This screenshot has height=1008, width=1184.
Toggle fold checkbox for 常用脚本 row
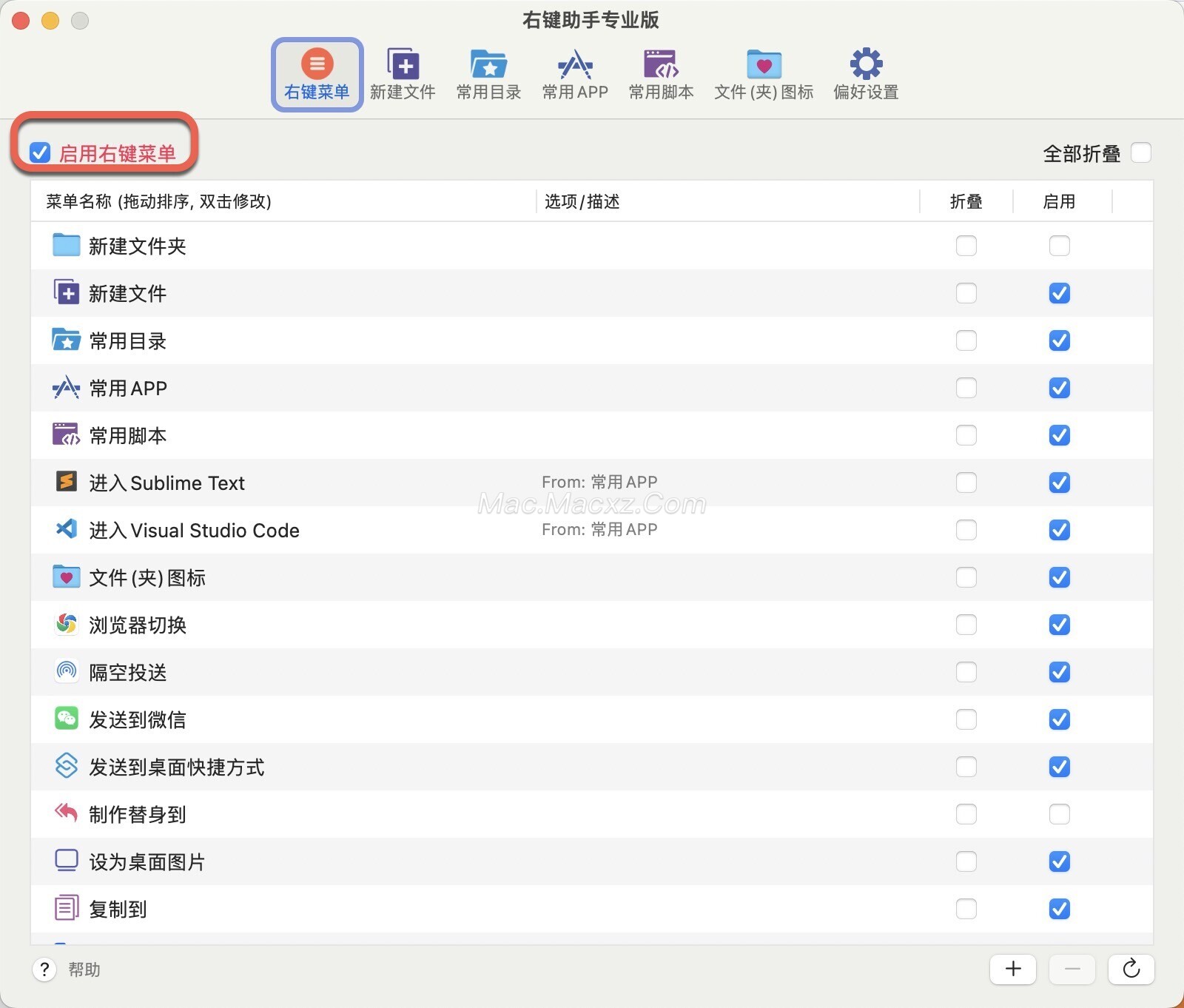(966, 435)
